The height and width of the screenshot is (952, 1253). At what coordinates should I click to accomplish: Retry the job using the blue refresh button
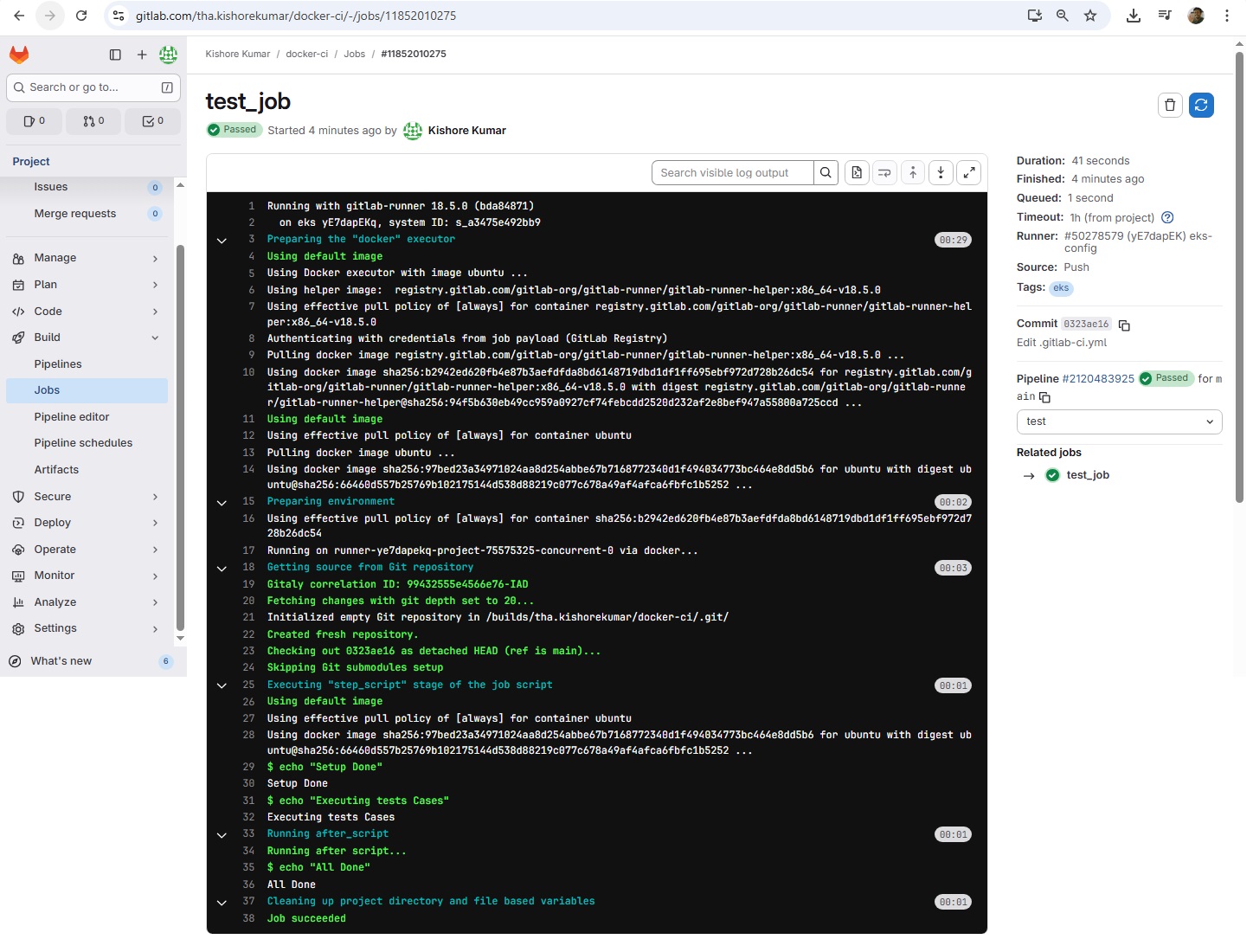(1201, 105)
